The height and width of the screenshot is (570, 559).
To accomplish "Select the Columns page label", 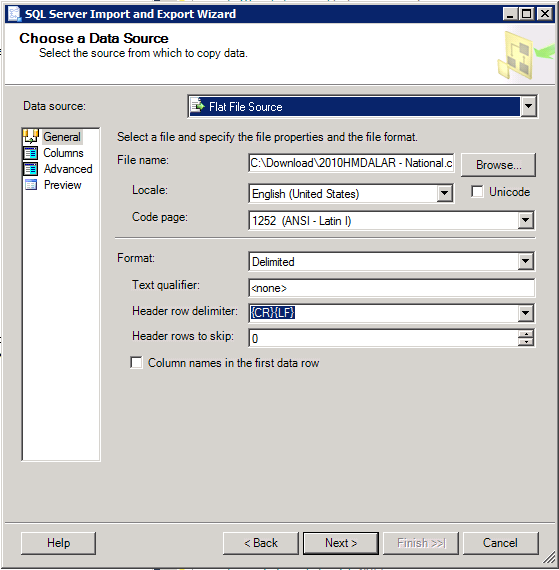I will point(63,153).
